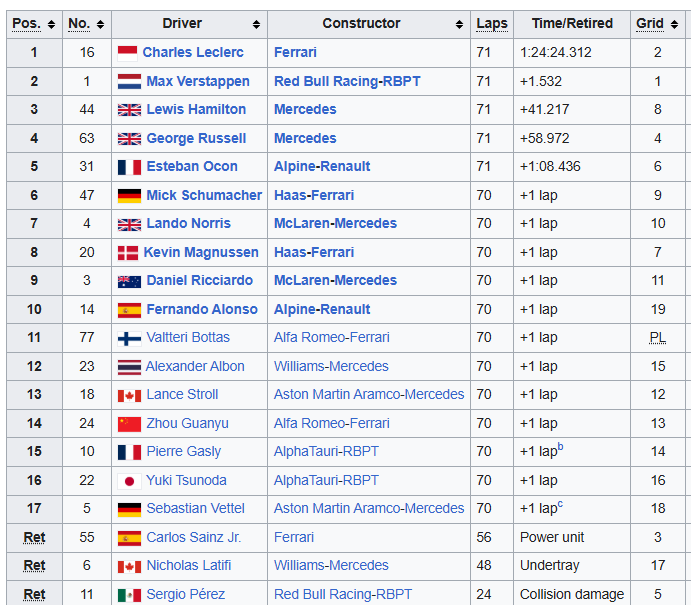The width and height of the screenshot is (691, 605).
Task: Click Canadian flag beside Lance Stroll
Action: 130,395
